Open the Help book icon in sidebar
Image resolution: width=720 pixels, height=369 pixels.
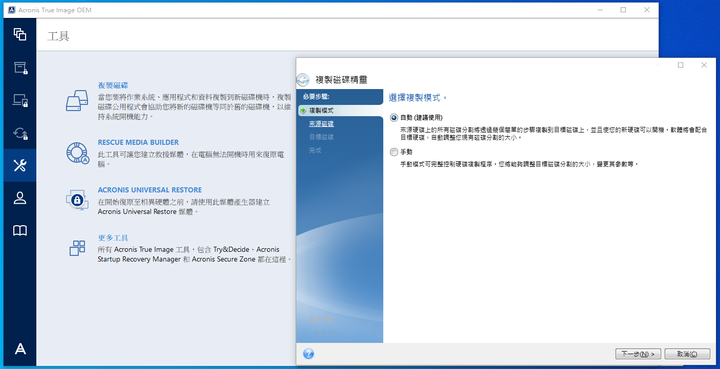(x=20, y=230)
